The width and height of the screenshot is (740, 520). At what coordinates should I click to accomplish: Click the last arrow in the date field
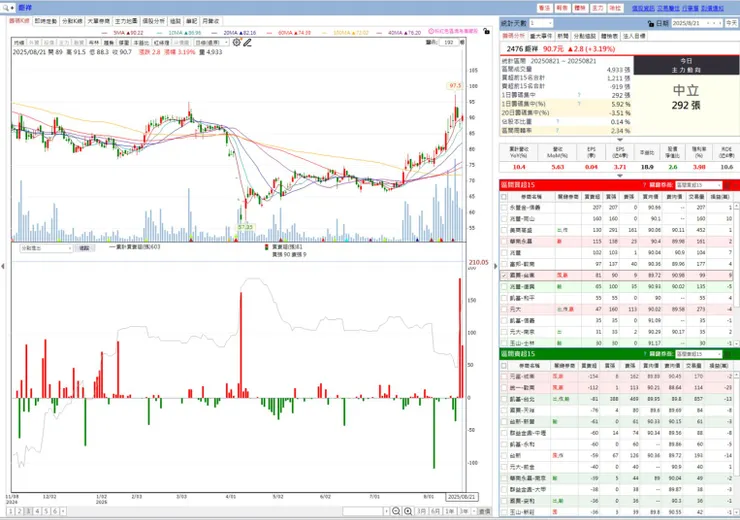(720, 23)
